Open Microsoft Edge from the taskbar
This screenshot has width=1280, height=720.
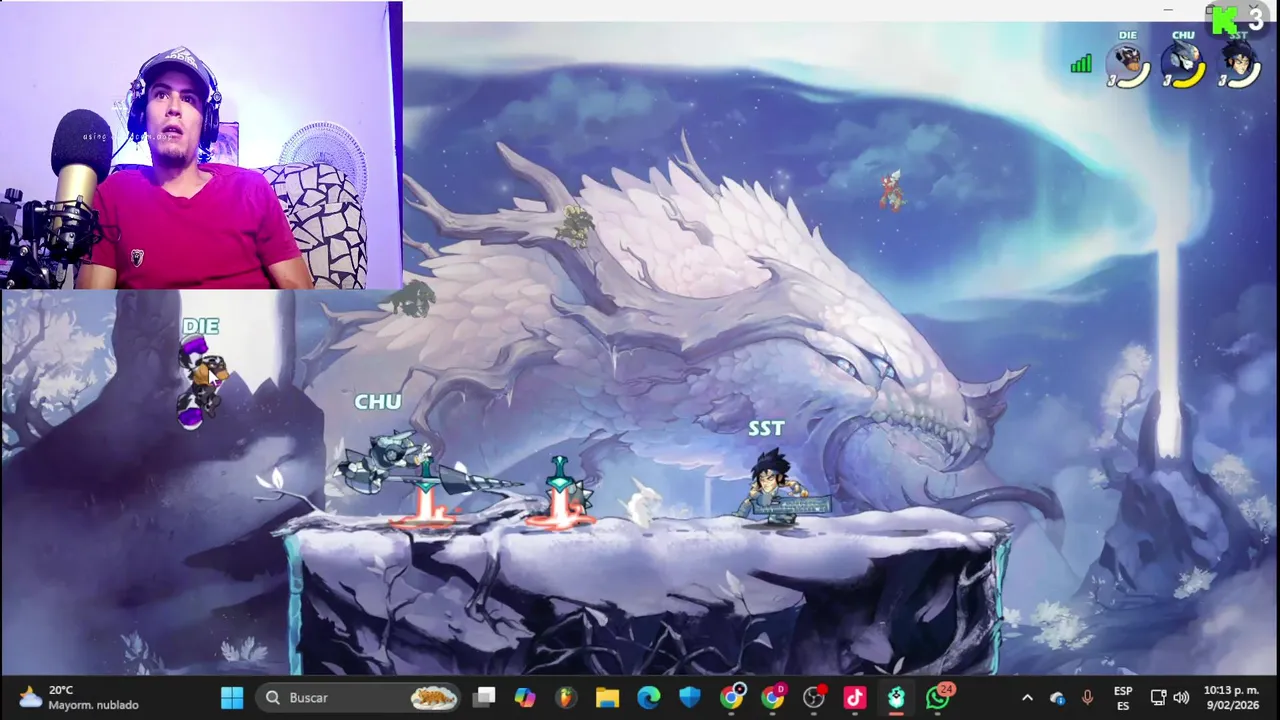pos(649,697)
